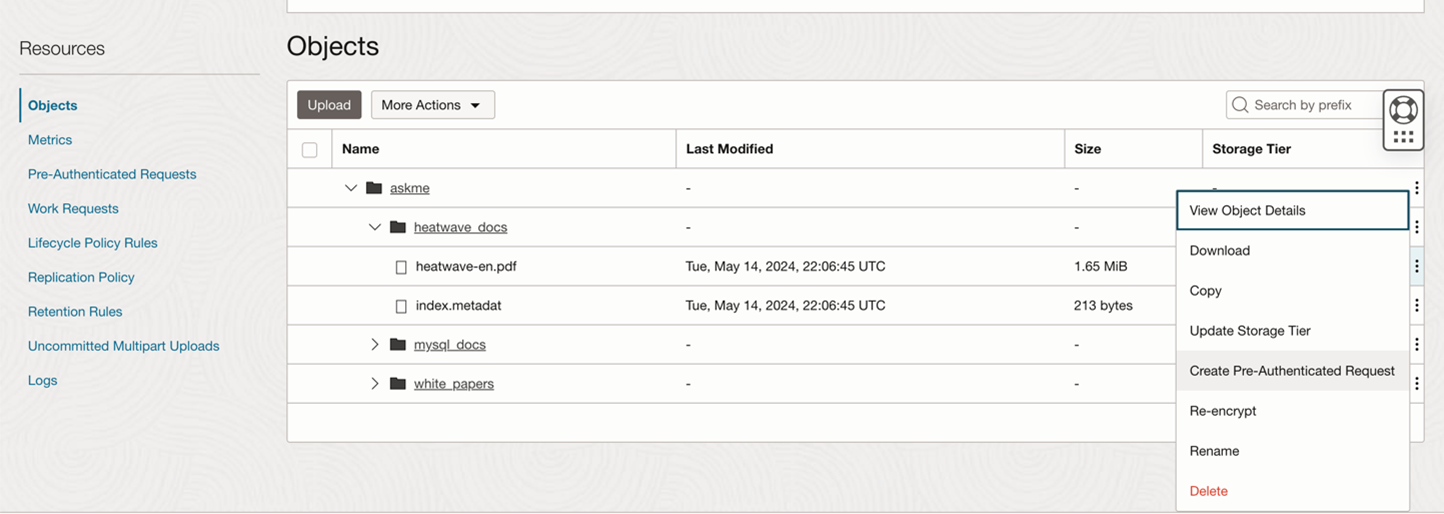
Task: Click the life ring help icon
Action: coord(1403,109)
